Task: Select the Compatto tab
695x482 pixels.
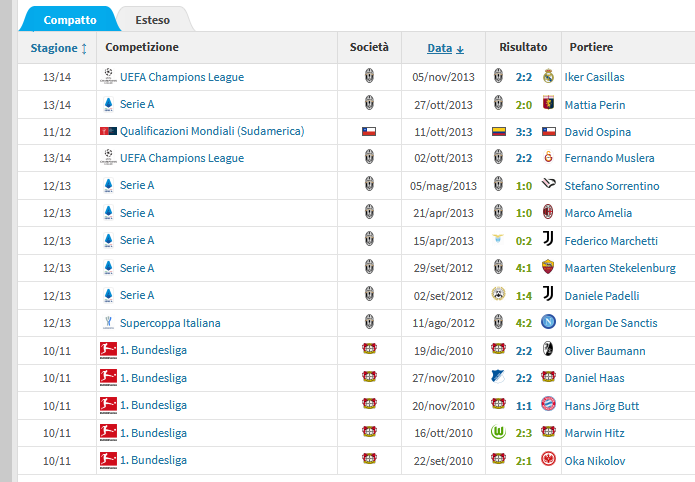Action: 70,20
